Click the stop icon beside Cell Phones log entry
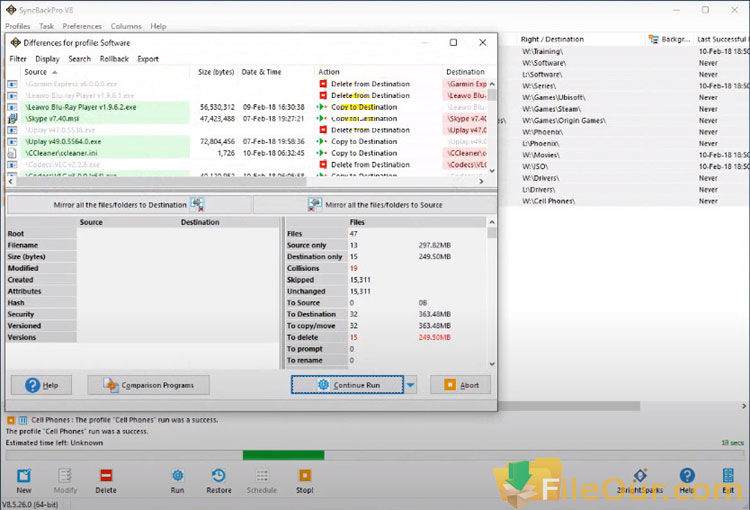 coord(11,420)
